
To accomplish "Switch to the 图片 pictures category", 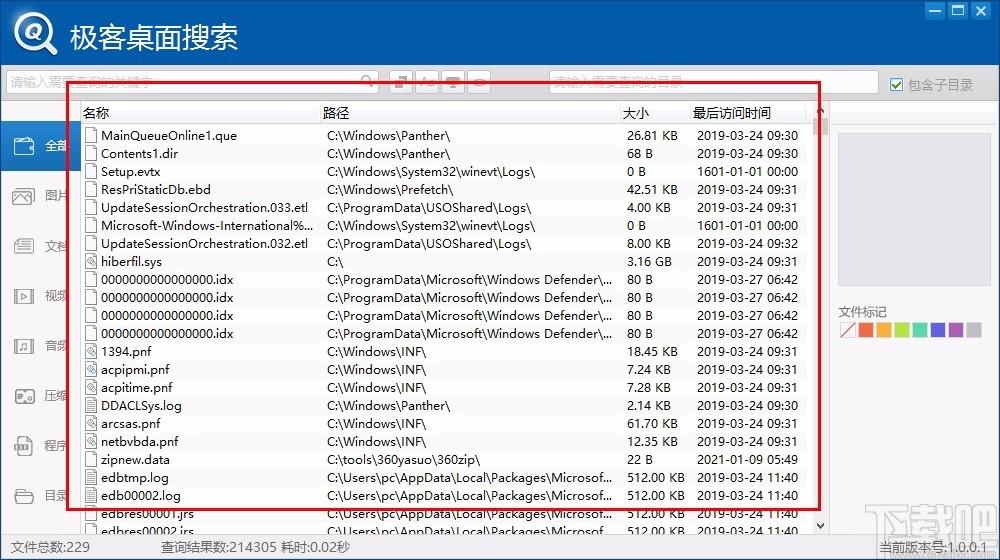I will [x=40, y=195].
